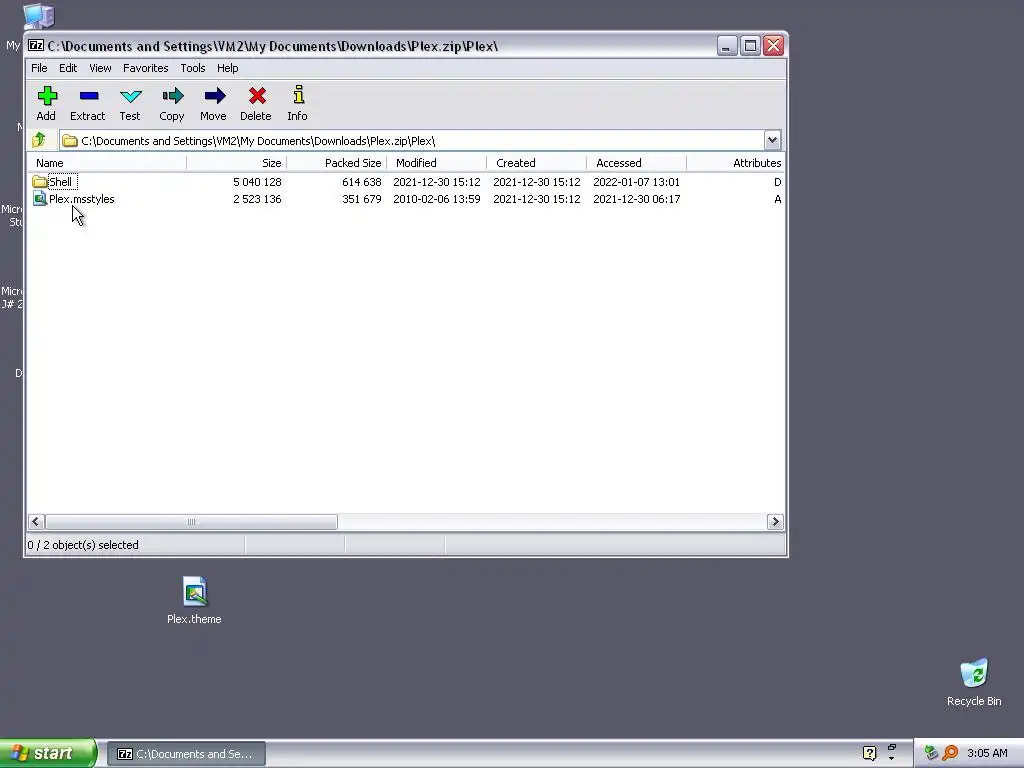Click the help question tray icon

[869, 753]
